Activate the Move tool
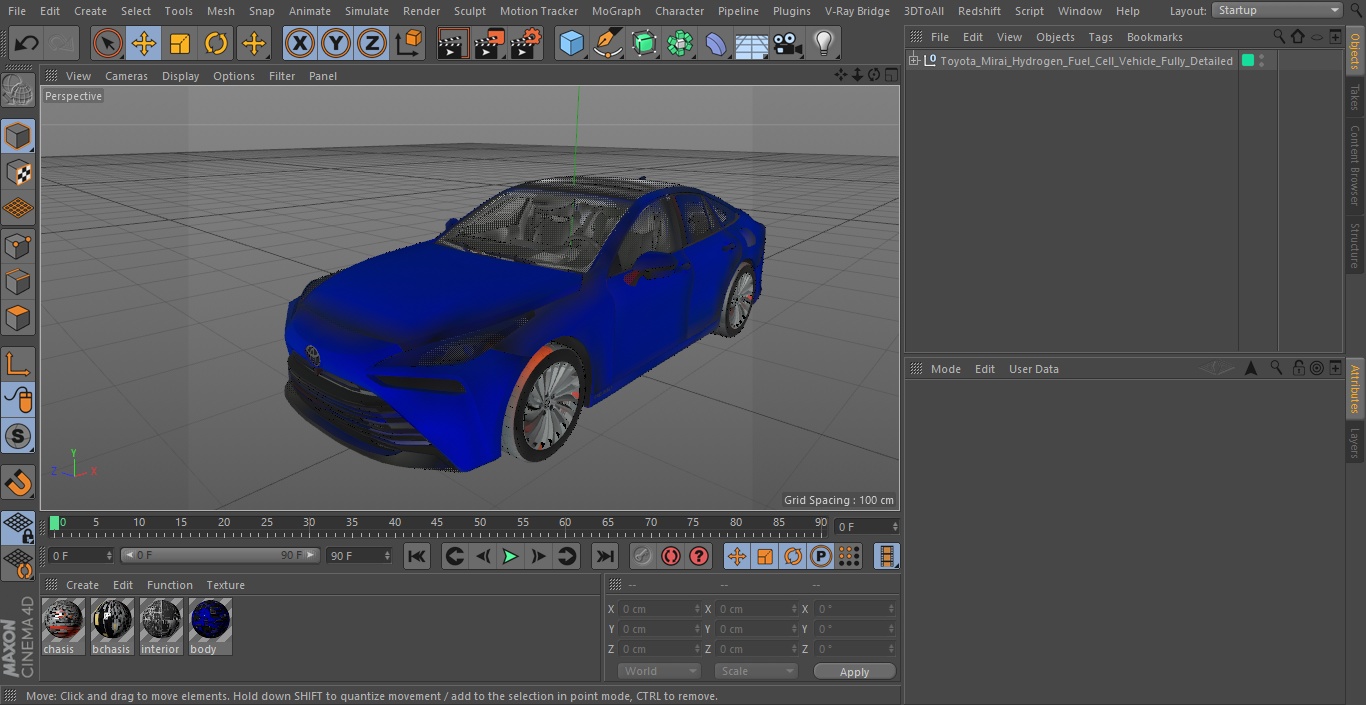 (144, 43)
